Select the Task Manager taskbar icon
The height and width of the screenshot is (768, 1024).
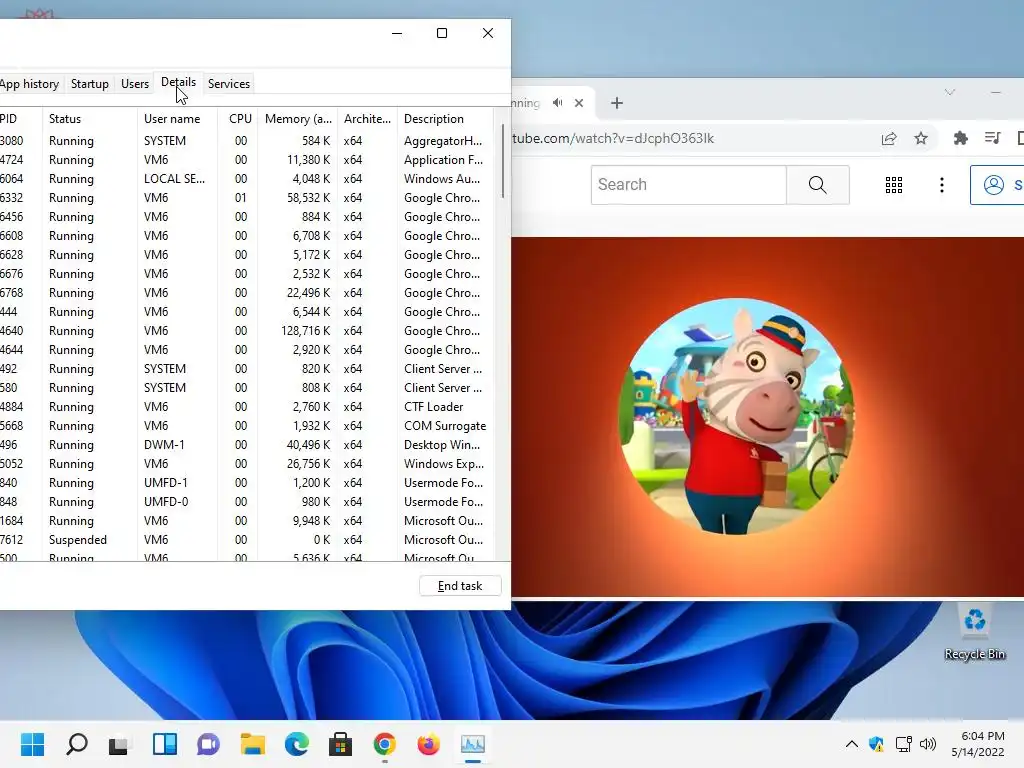[x=472, y=744]
